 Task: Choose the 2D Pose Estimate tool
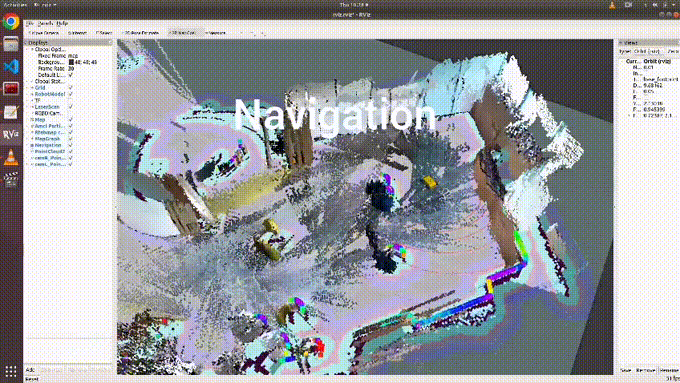141,33
